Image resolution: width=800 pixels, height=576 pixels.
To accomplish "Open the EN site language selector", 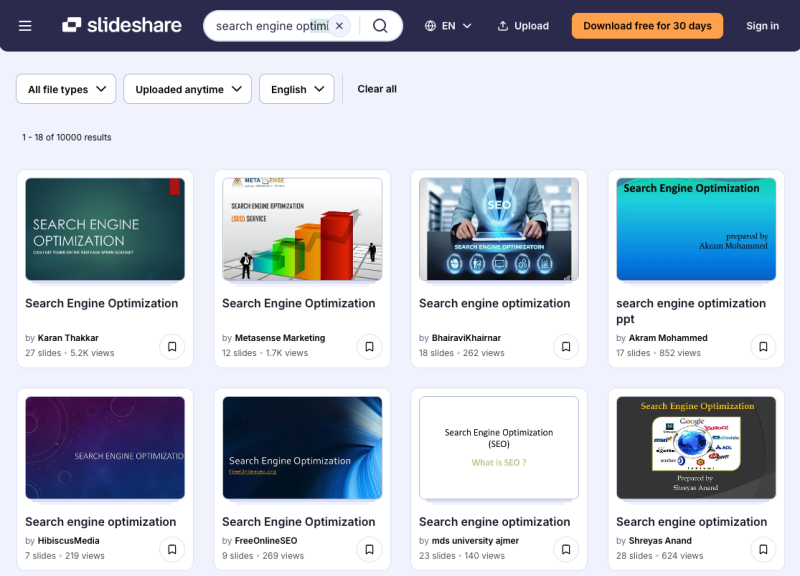I will coord(447,26).
